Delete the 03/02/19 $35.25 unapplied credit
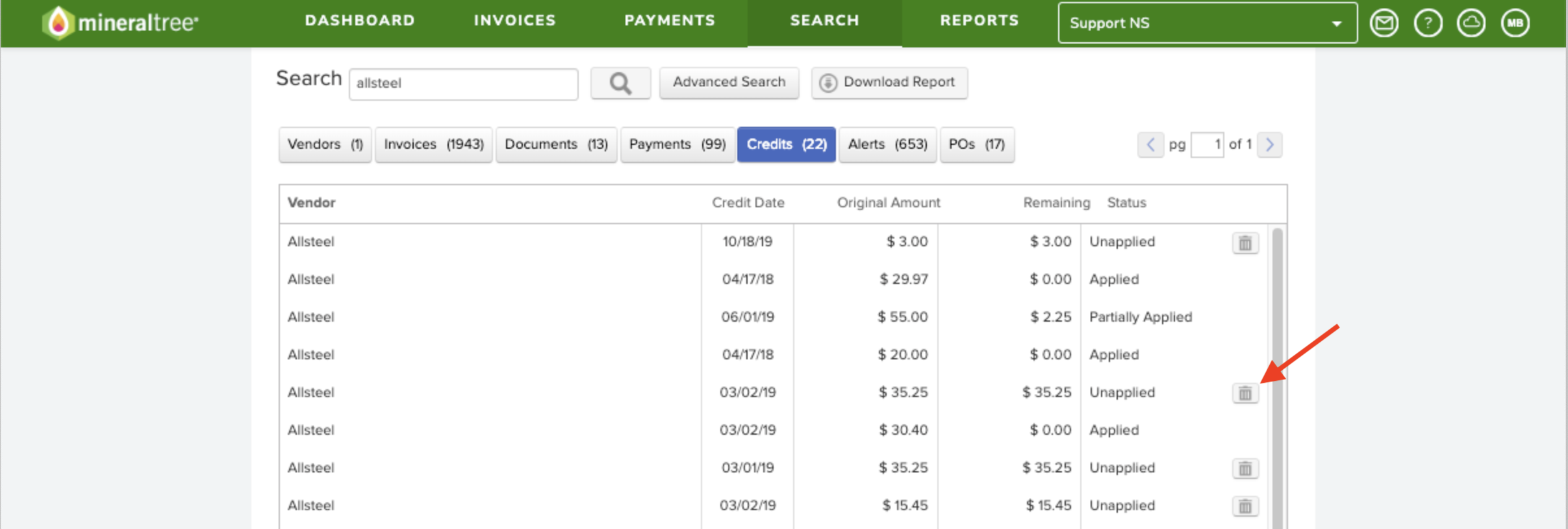 point(1245,393)
